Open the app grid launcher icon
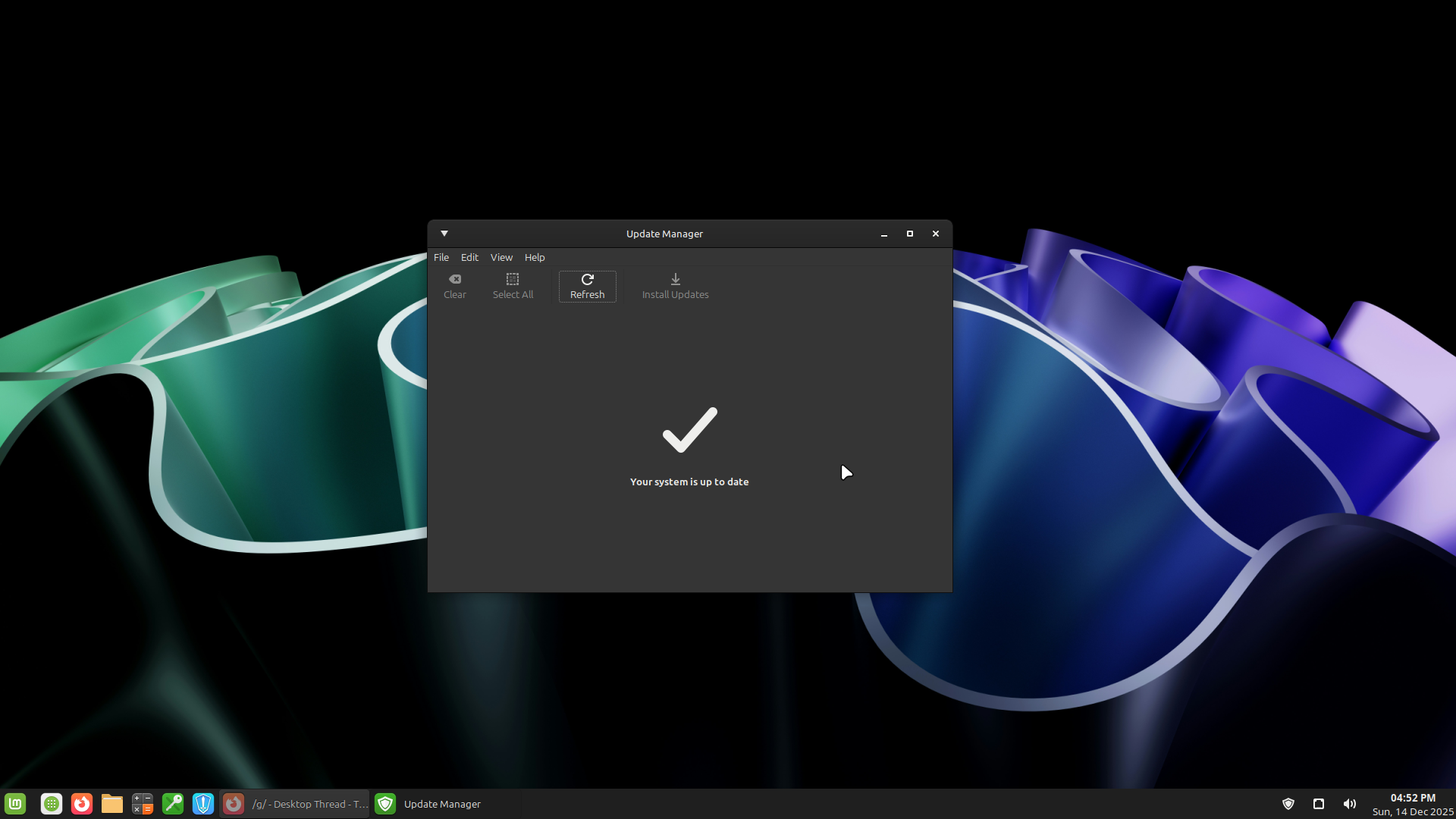The image size is (1456, 819). pos(52,804)
